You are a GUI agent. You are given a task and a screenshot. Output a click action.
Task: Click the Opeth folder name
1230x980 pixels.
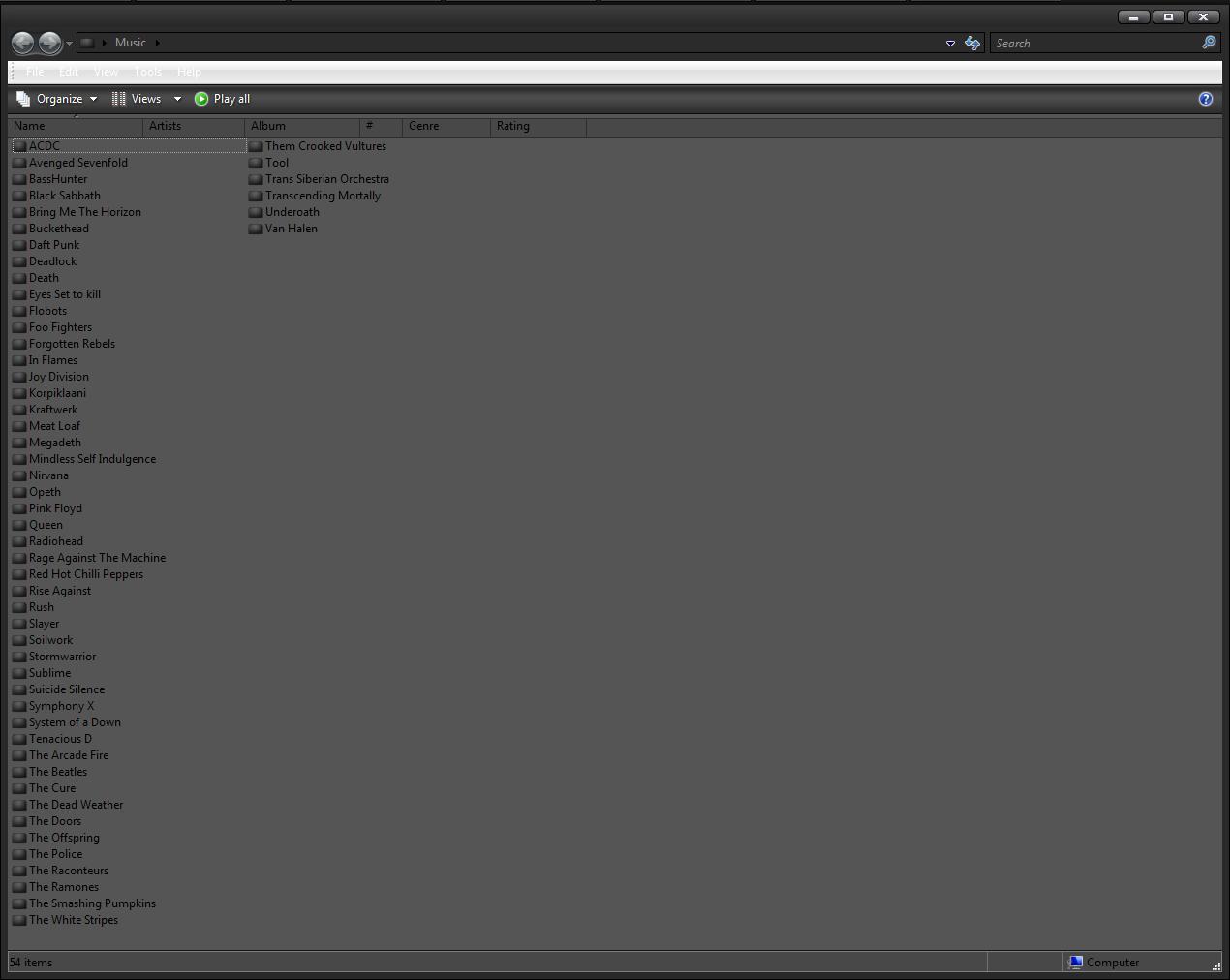[45, 492]
